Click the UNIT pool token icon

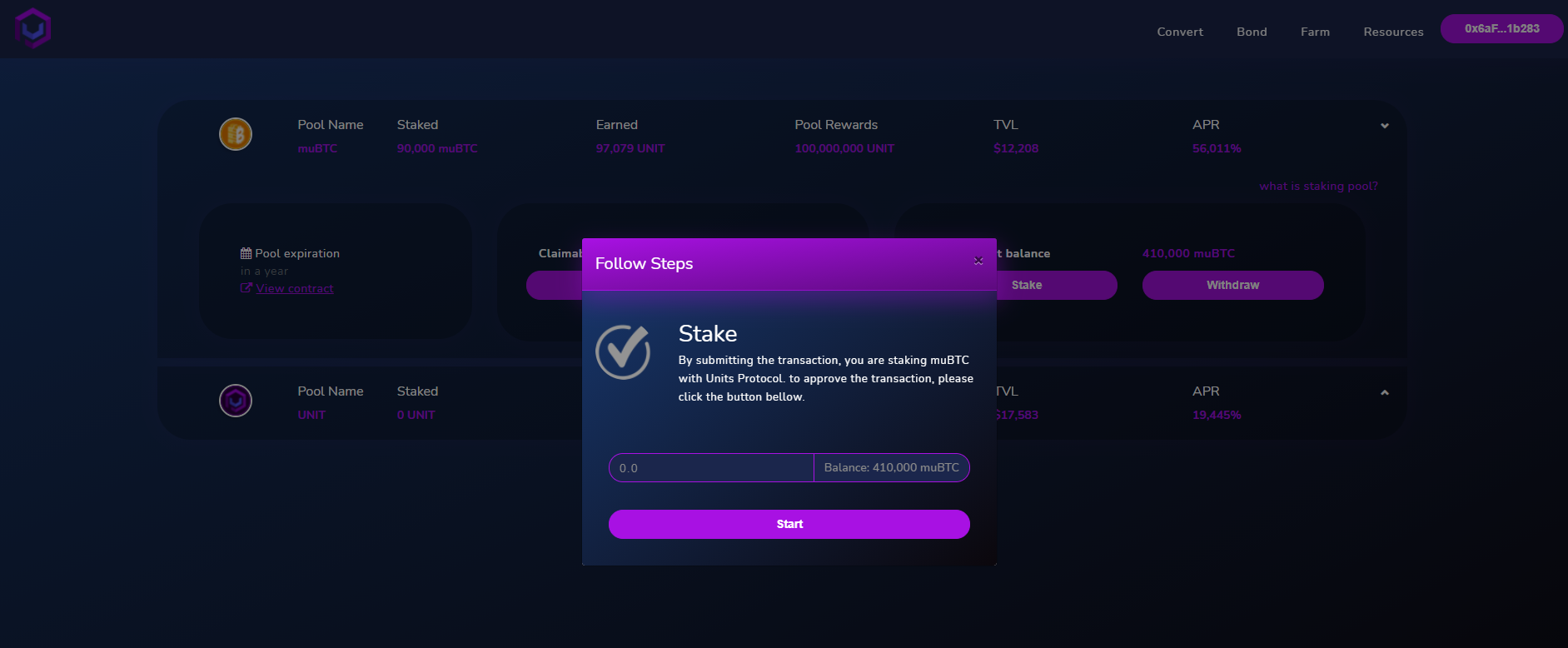[x=236, y=401]
